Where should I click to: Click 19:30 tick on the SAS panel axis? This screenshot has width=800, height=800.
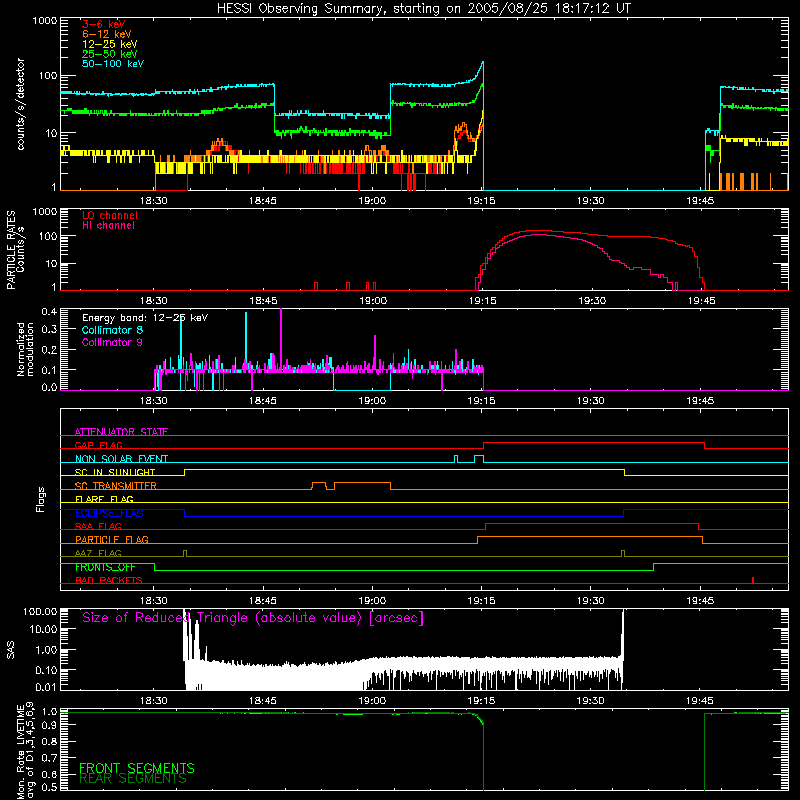coord(591,701)
